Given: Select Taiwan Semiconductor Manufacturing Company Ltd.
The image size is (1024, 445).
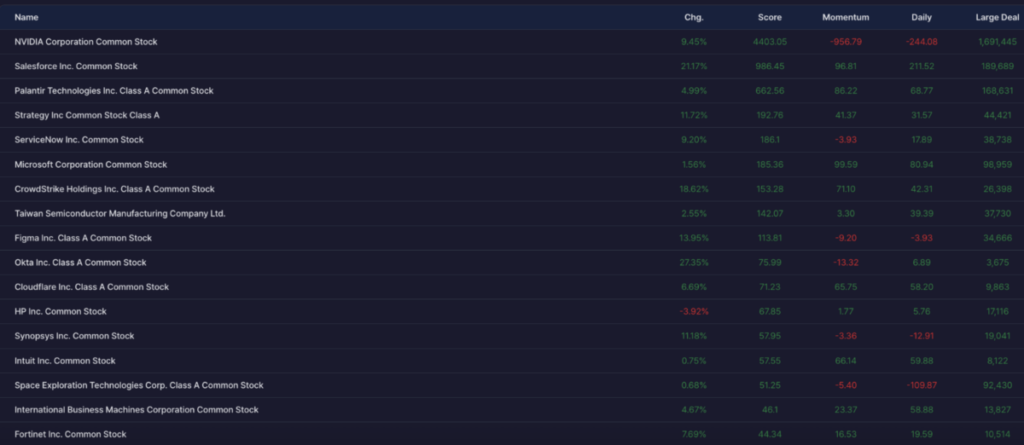Looking at the screenshot, I should click(x=512, y=214).
